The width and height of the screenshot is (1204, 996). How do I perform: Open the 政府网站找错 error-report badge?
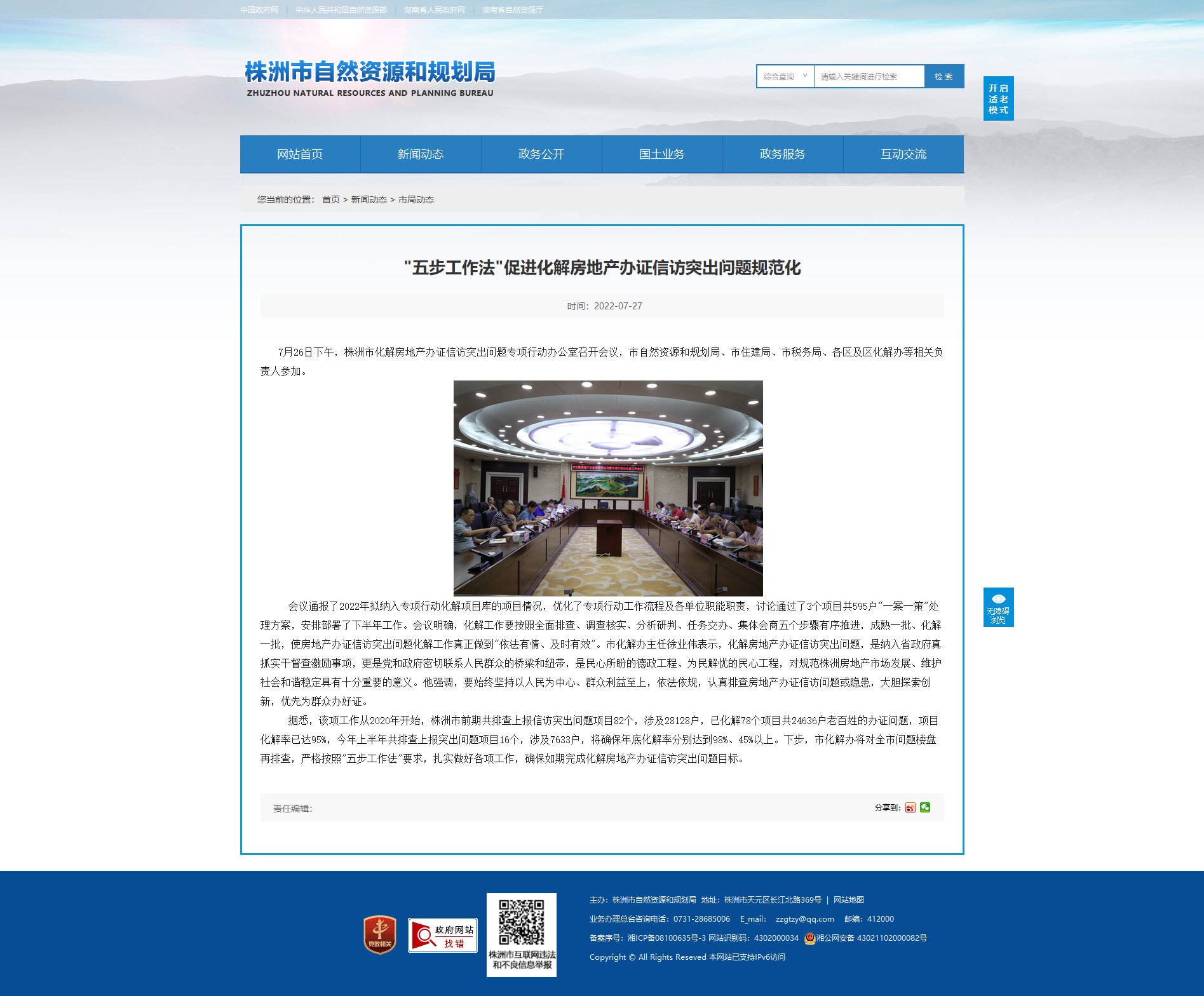coord(442,935)
